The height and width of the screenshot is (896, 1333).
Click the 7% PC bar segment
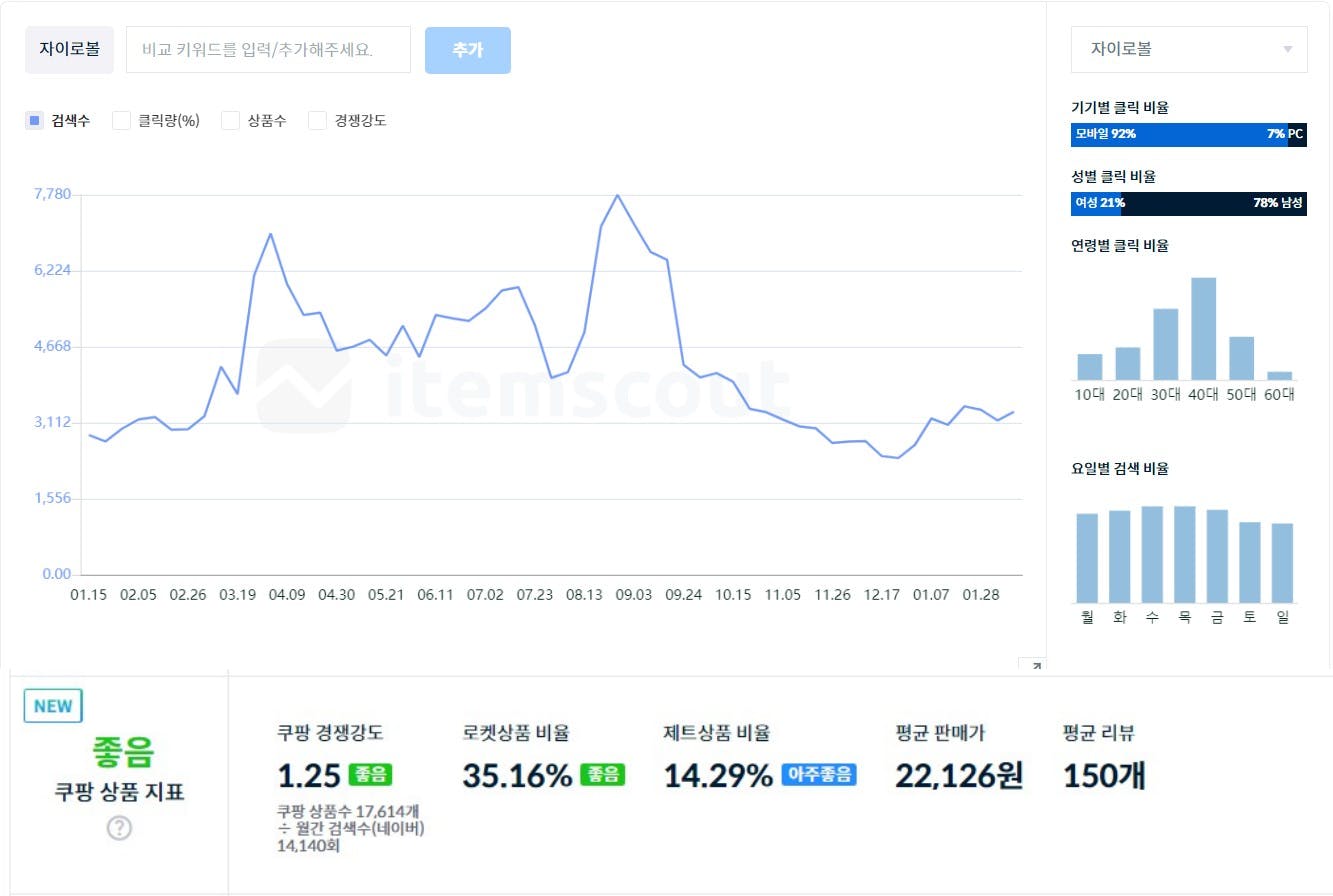(x=1297, y=134)
